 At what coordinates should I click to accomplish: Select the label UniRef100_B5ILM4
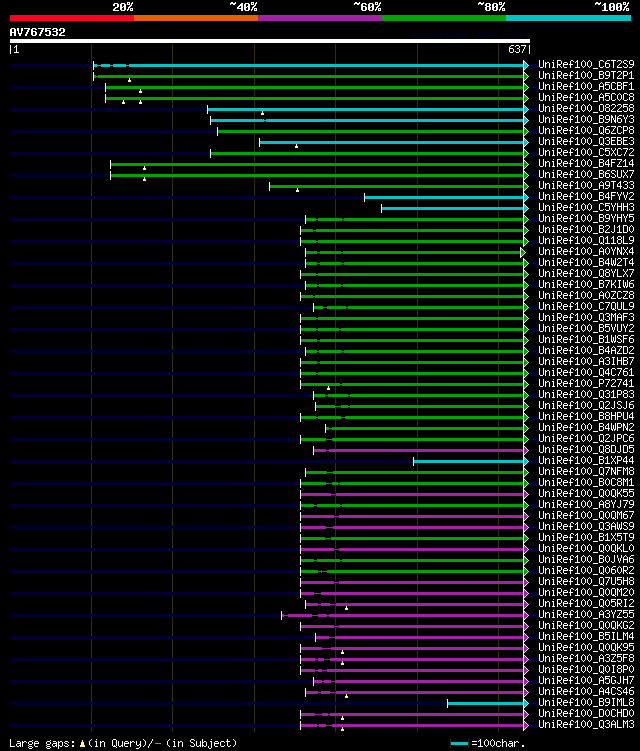(586, 637)
